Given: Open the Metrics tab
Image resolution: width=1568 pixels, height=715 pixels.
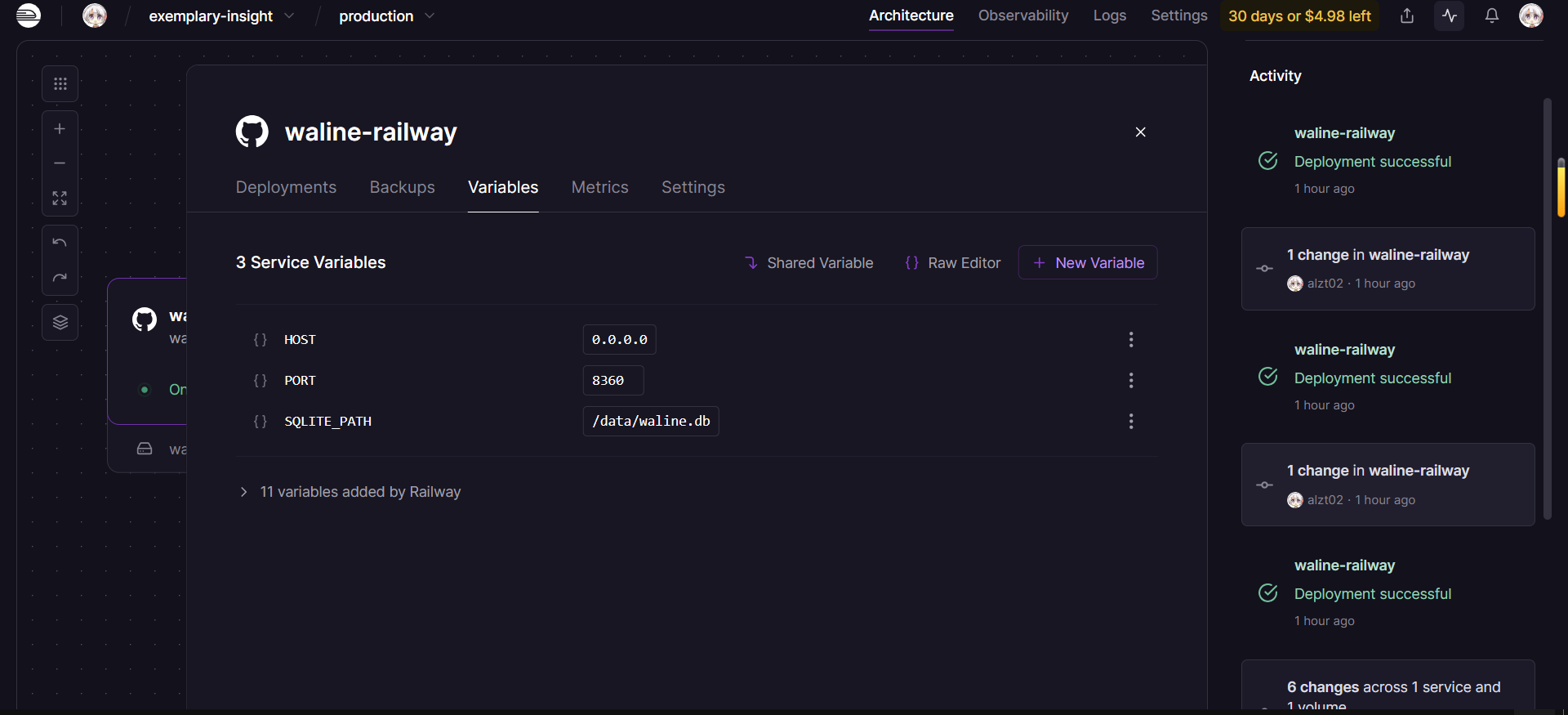Looking at the screenshot, I should 599,187.
